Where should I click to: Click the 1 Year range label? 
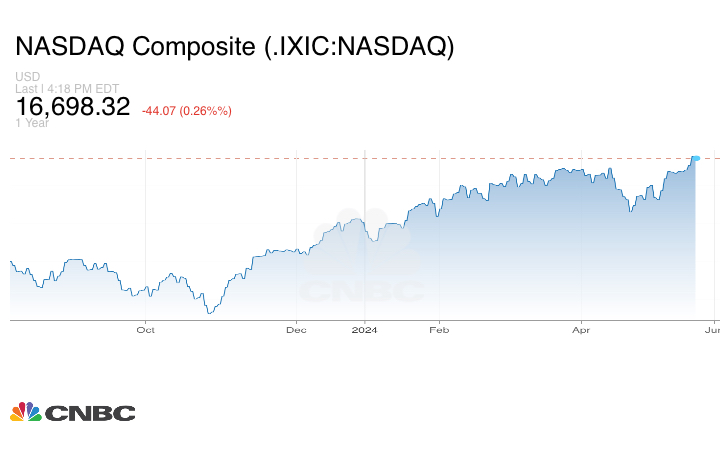click(x=34, y=123)
